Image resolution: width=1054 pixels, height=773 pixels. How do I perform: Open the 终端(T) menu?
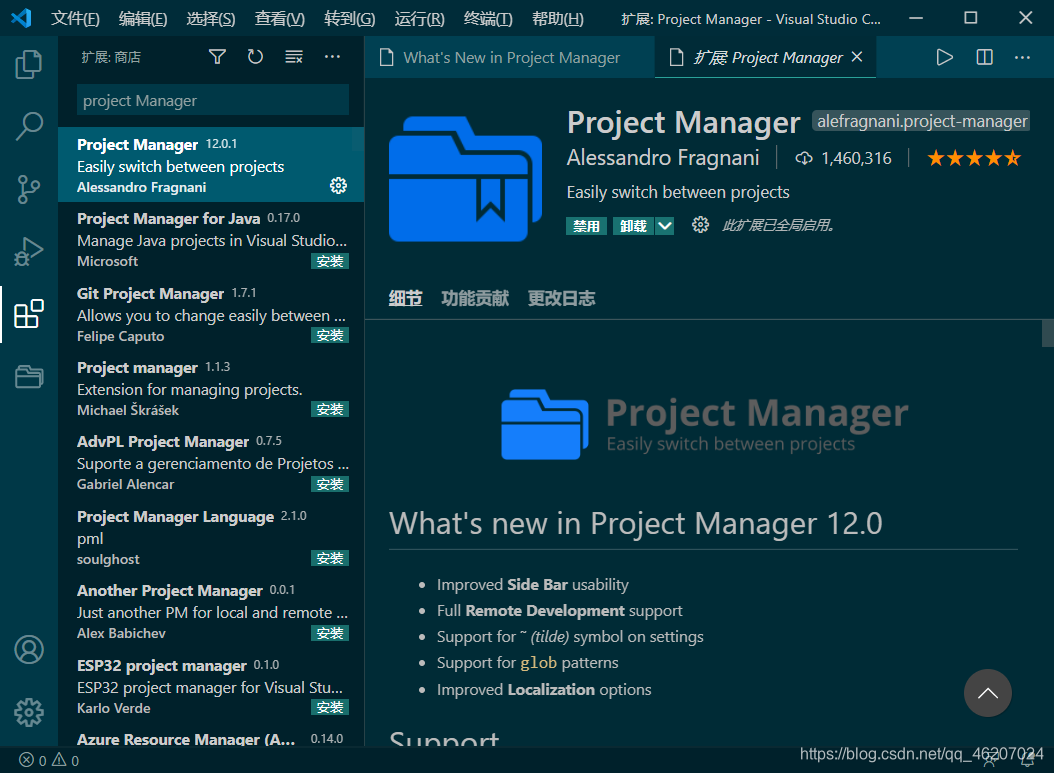pos(488,19)
